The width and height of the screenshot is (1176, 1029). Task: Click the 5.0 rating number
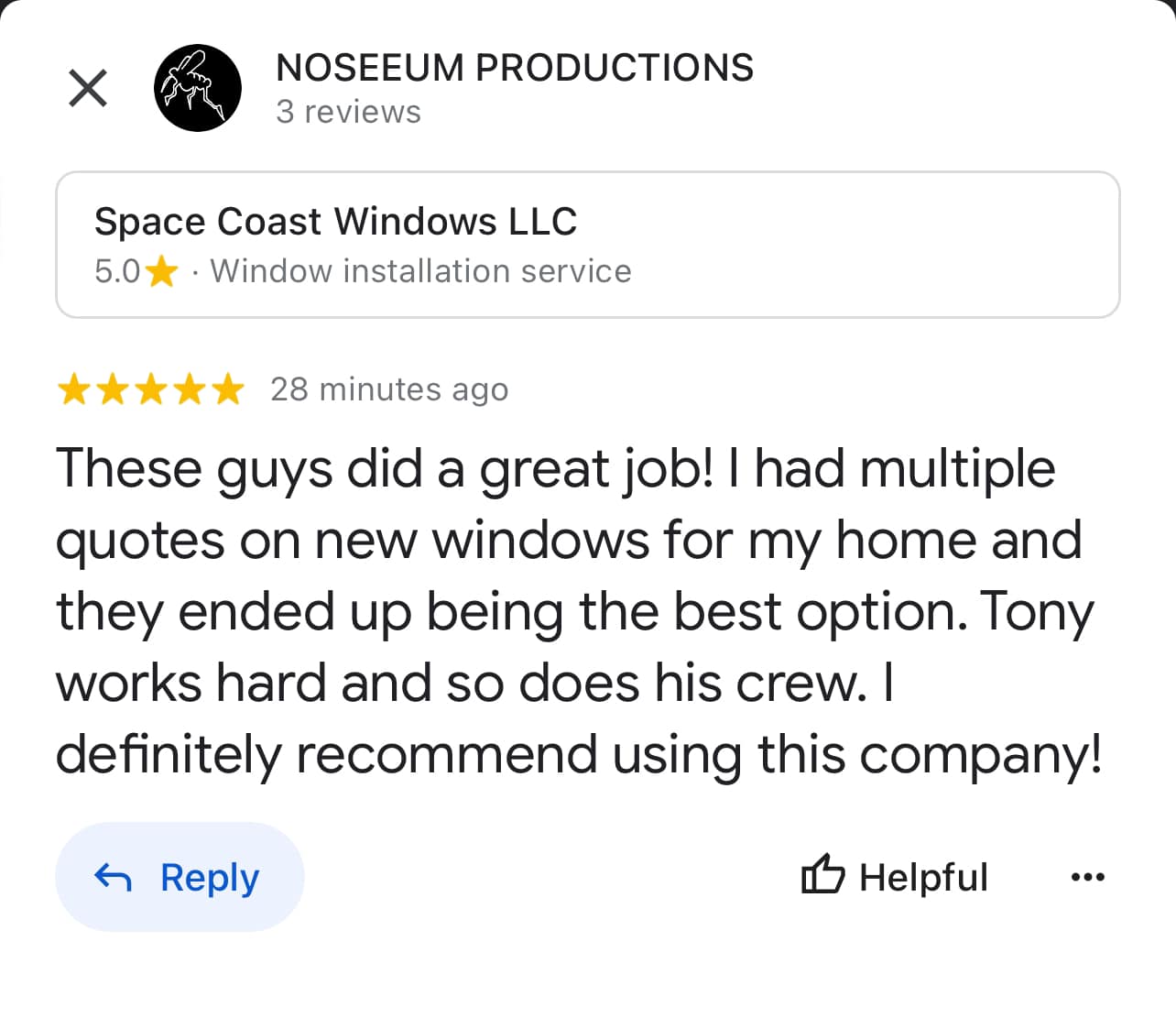point(117,271)
